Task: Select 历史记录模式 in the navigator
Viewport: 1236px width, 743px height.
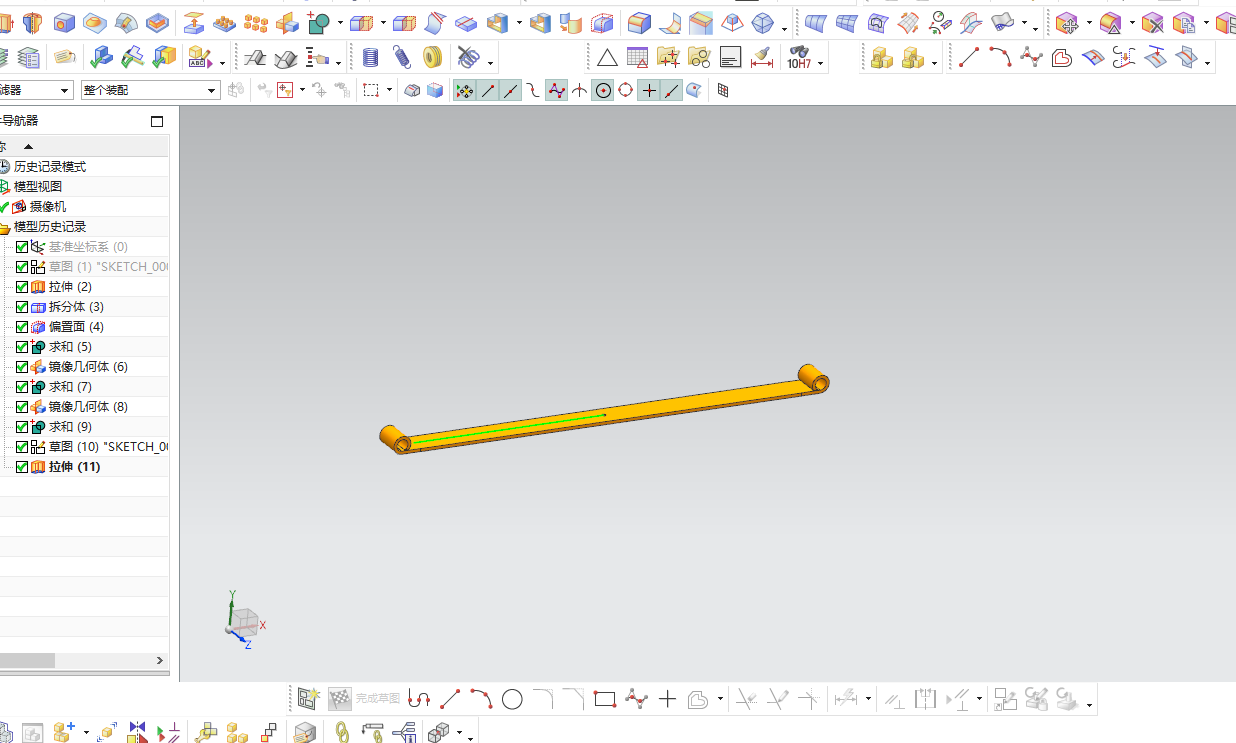Action: tap(50, 167)
